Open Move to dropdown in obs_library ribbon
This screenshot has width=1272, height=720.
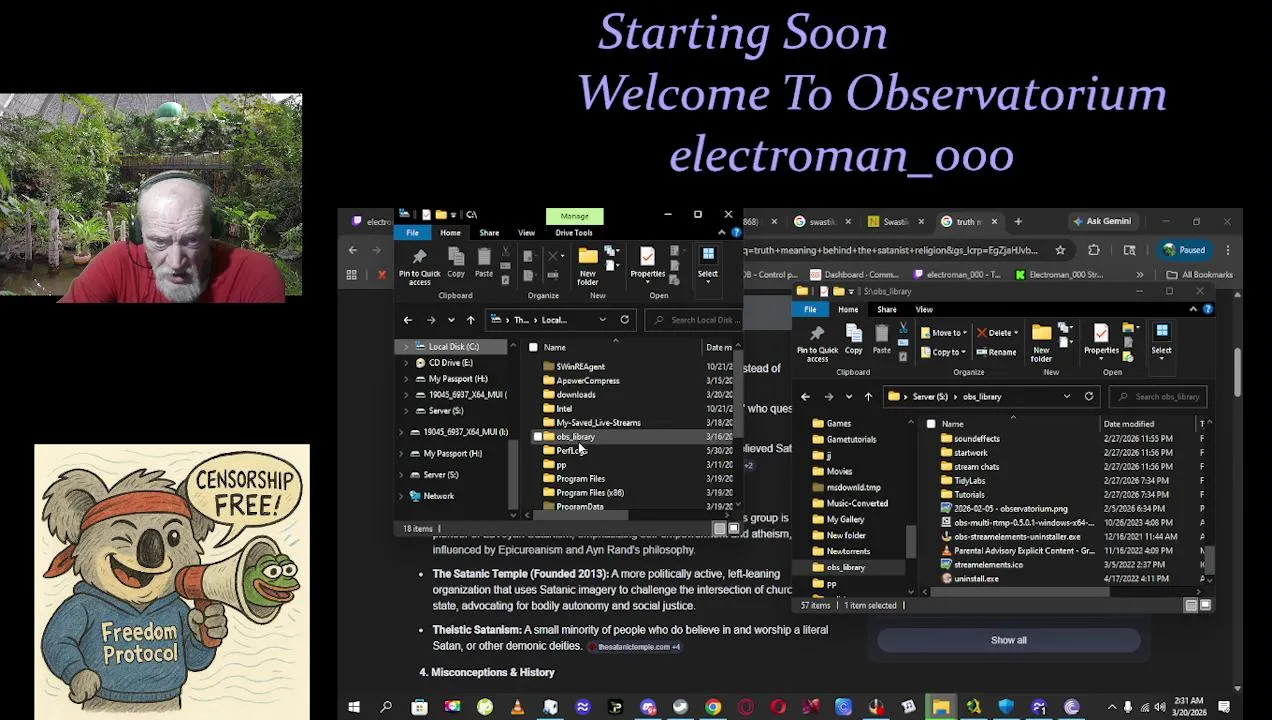pos(944,333)
